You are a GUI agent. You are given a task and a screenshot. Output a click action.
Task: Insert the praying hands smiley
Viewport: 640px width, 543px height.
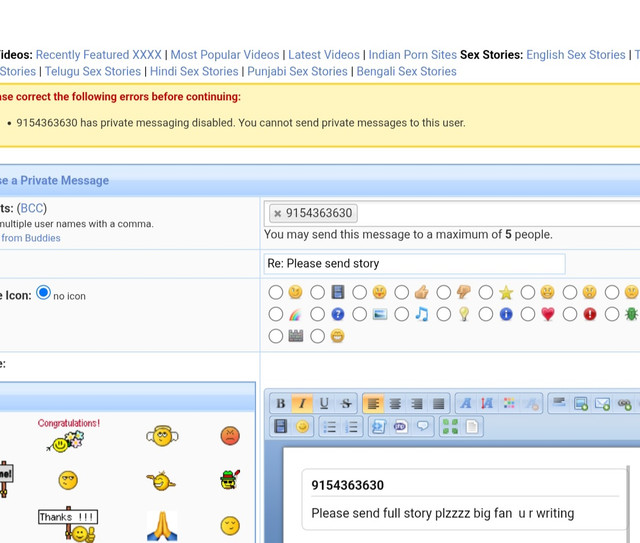coord(162,526)
